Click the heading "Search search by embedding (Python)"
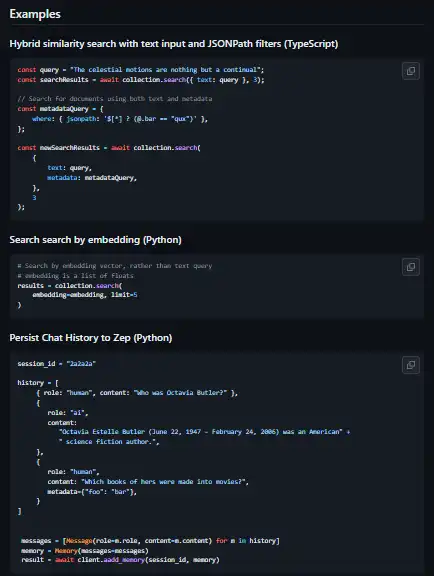 (96, 240)
